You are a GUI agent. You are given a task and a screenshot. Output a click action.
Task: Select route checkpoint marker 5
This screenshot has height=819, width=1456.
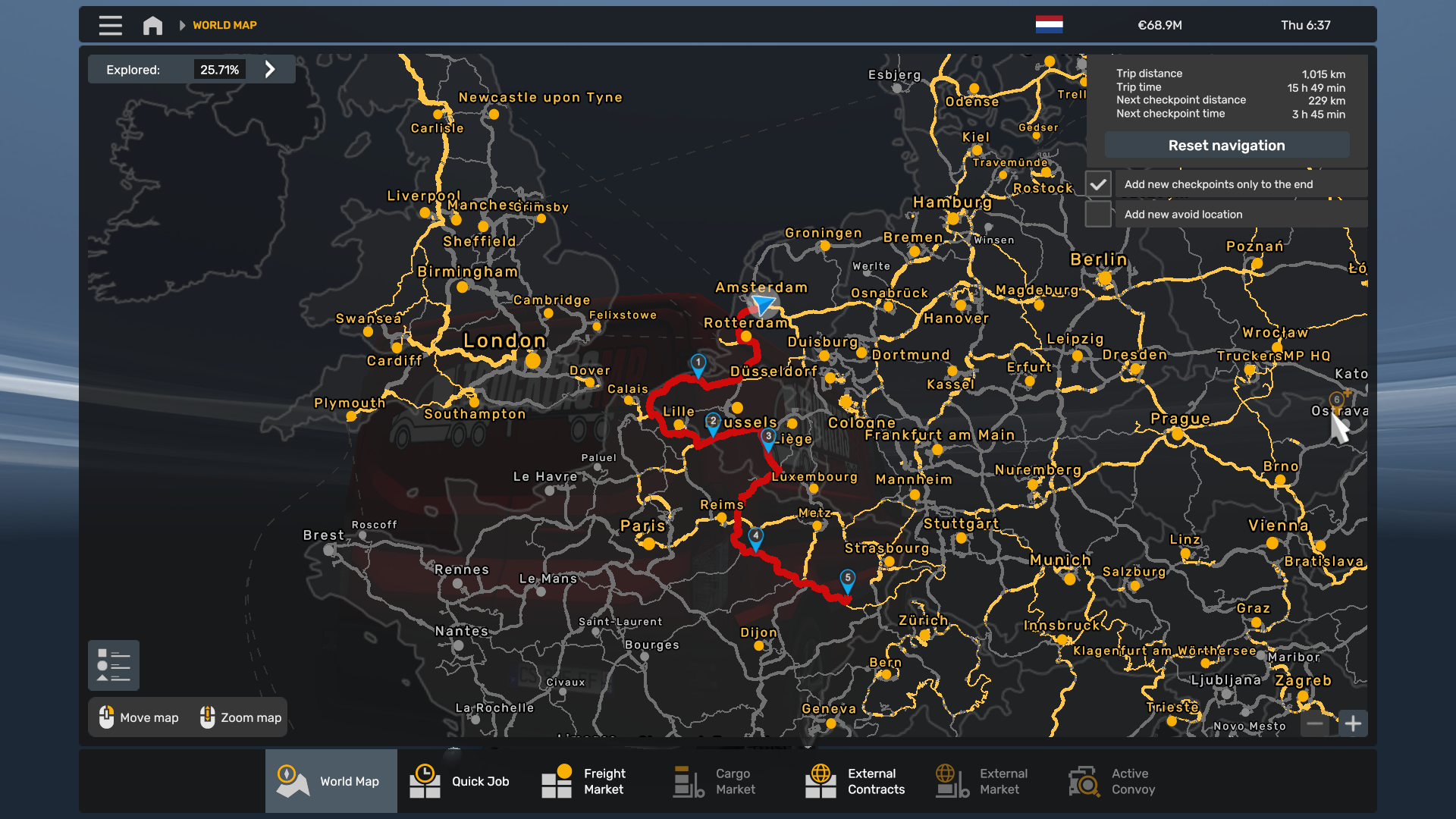click(848, 581)
